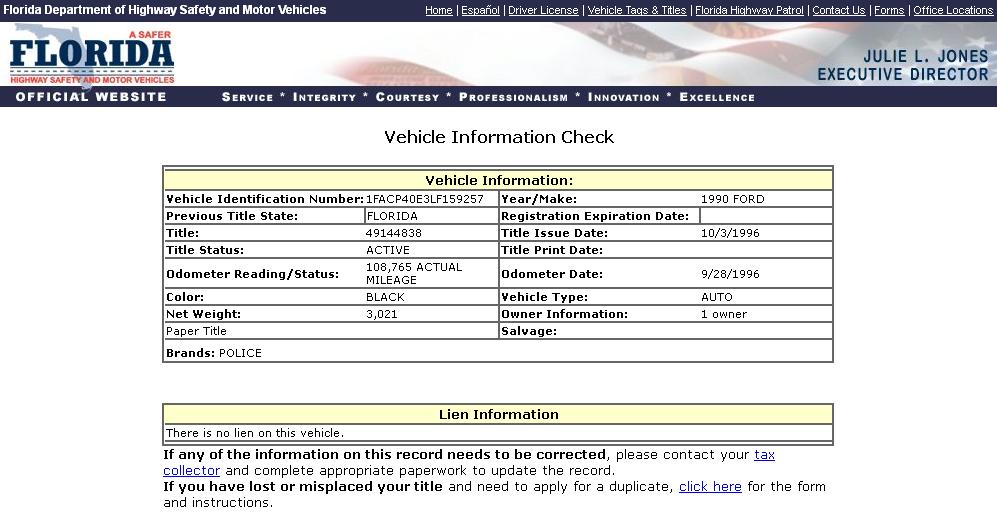Open the Home link in top navigation
Screen dimensions: 997x514
pyautogui.click(x=438, y=10)
